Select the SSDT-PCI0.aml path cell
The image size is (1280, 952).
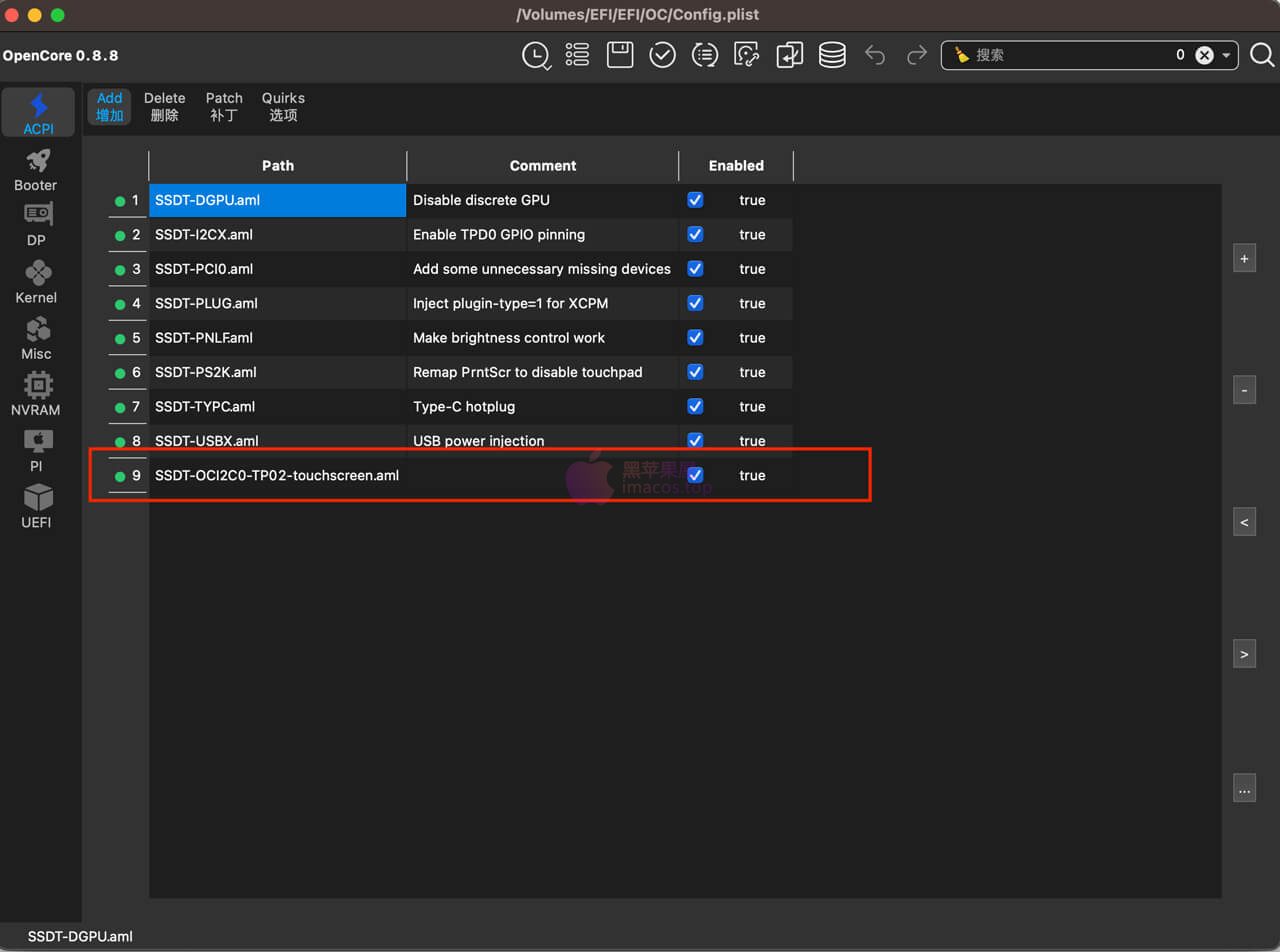[278, 268]
